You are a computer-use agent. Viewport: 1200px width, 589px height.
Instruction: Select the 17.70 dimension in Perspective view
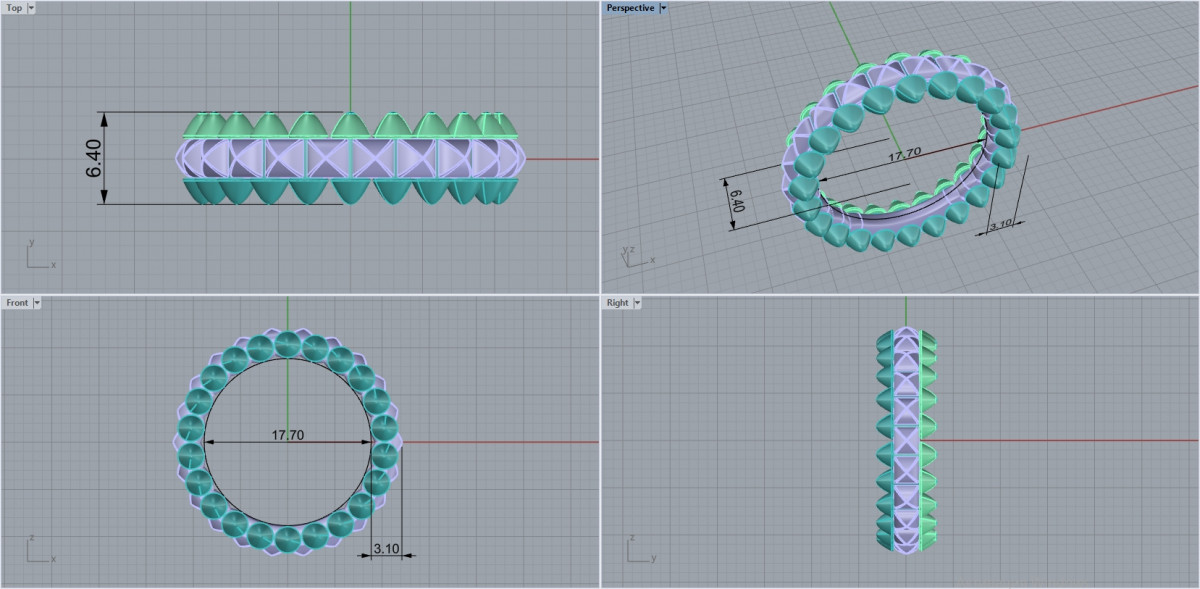pos(904,153)
